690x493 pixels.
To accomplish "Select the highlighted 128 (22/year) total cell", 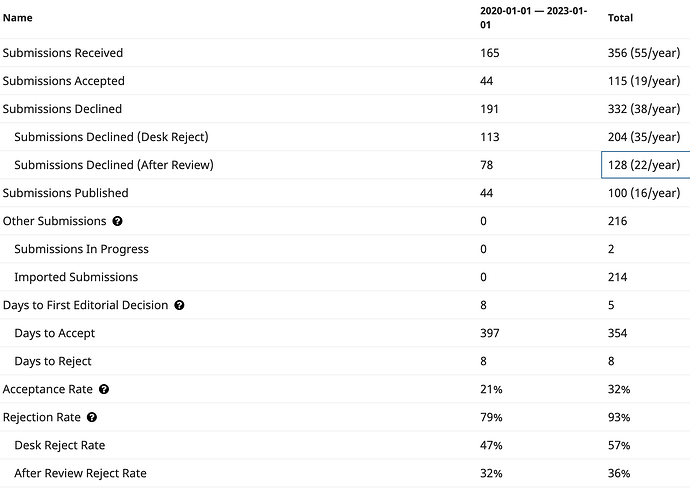I will coord(645,165).
